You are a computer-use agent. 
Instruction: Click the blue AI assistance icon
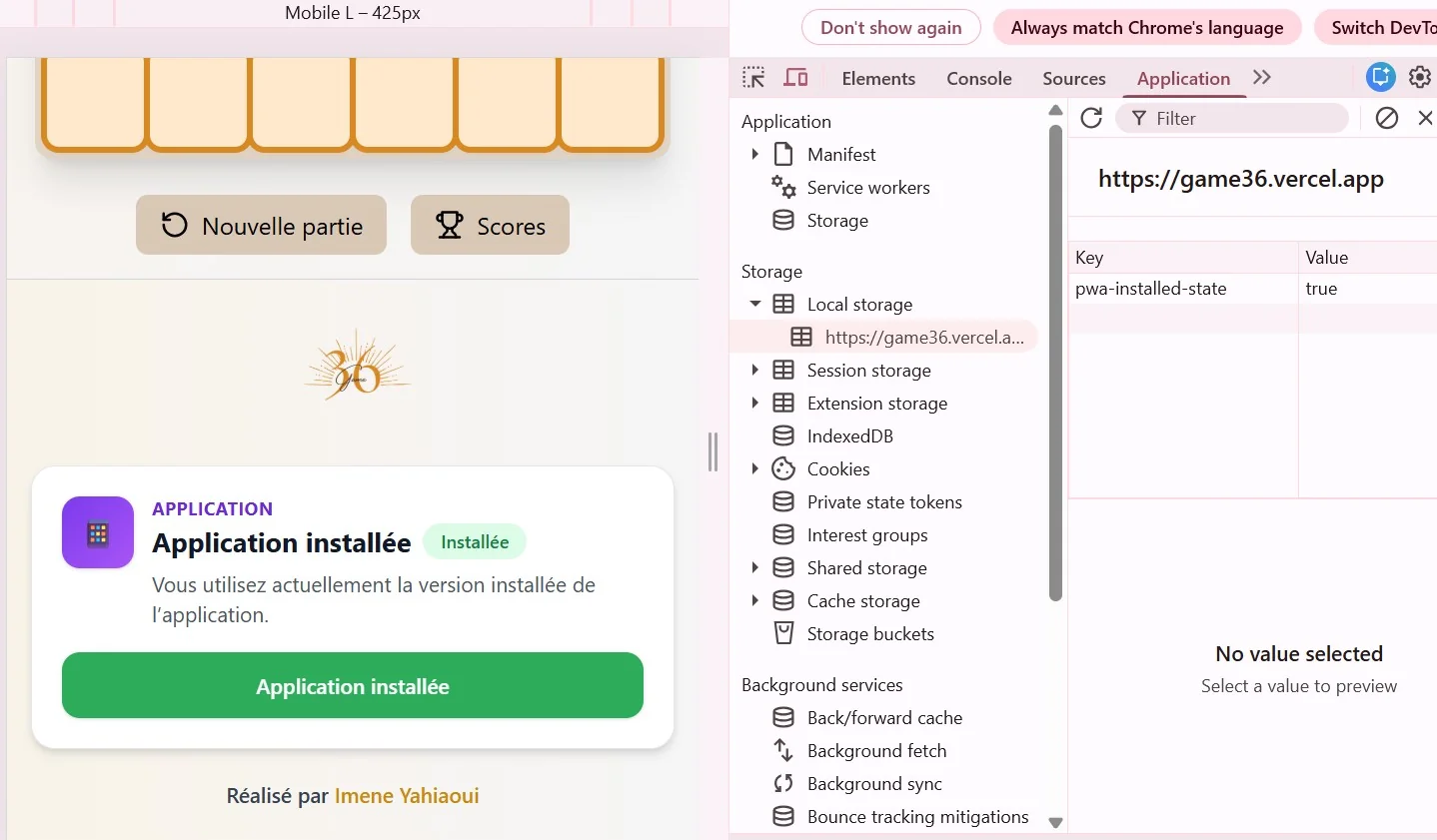coord(1381,77)
